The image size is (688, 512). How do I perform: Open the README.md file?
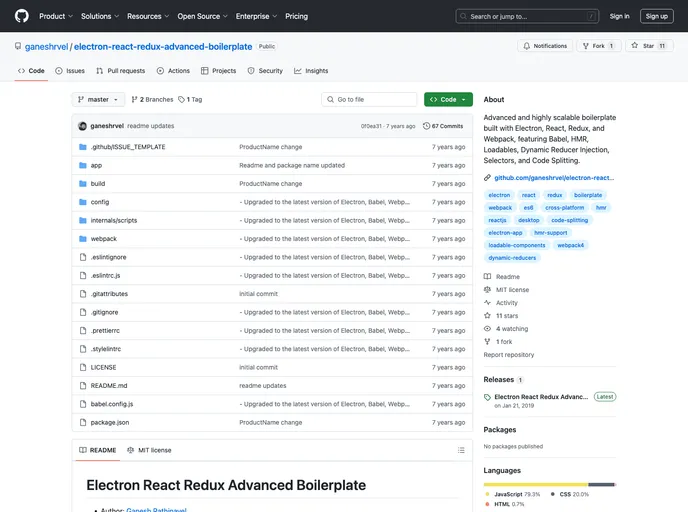(x=109, y=386)
